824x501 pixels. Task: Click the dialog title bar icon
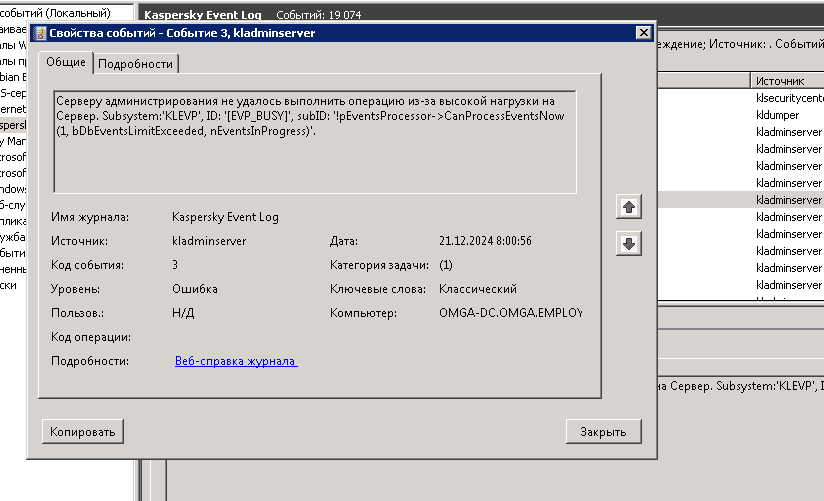pos(40,33)
